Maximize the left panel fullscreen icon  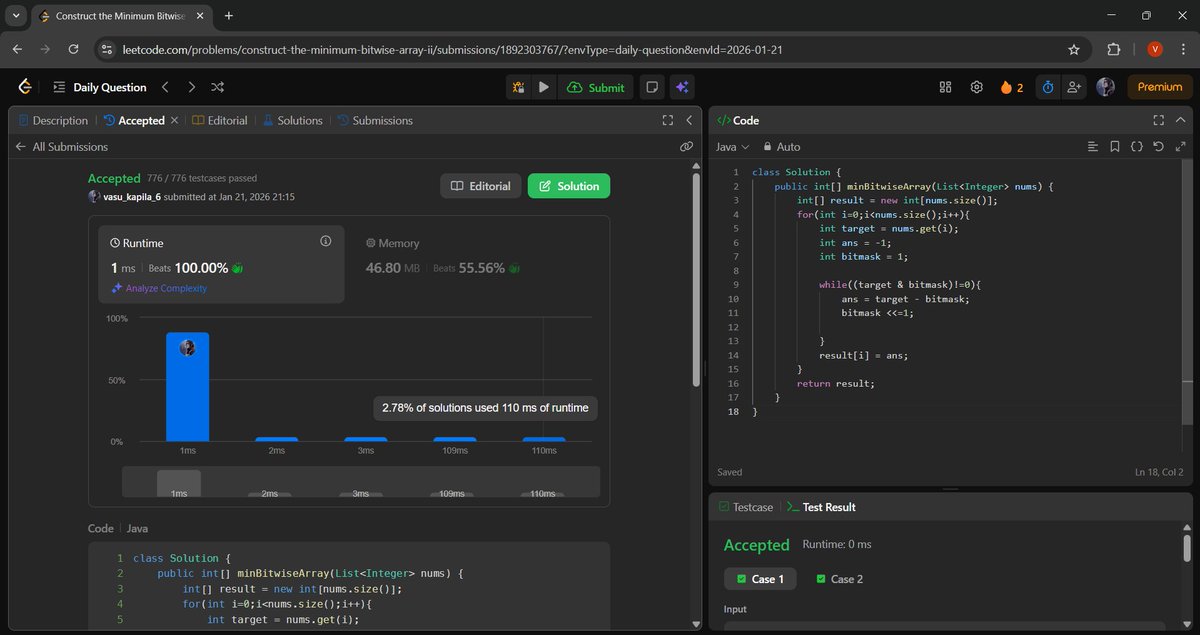[x=668, y=120]
